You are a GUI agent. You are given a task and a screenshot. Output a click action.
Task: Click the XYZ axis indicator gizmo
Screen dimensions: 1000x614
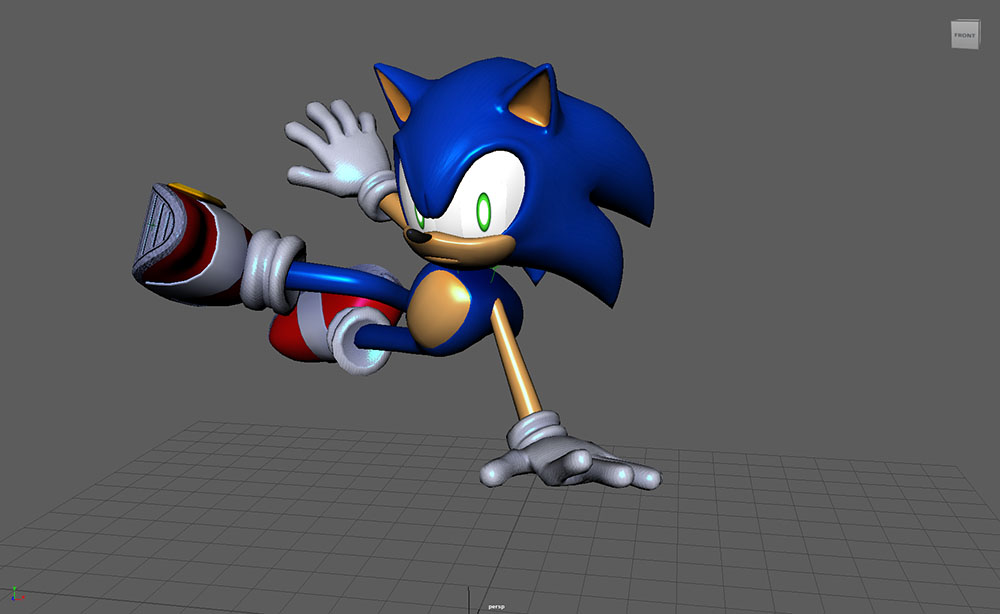(x=16, y=594)
